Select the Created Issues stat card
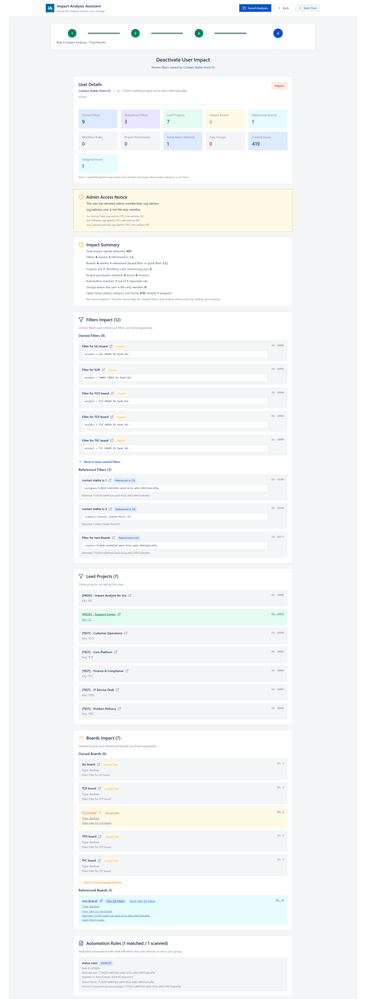The height and width of the screenshot is (999, 366). pos(268,141)
